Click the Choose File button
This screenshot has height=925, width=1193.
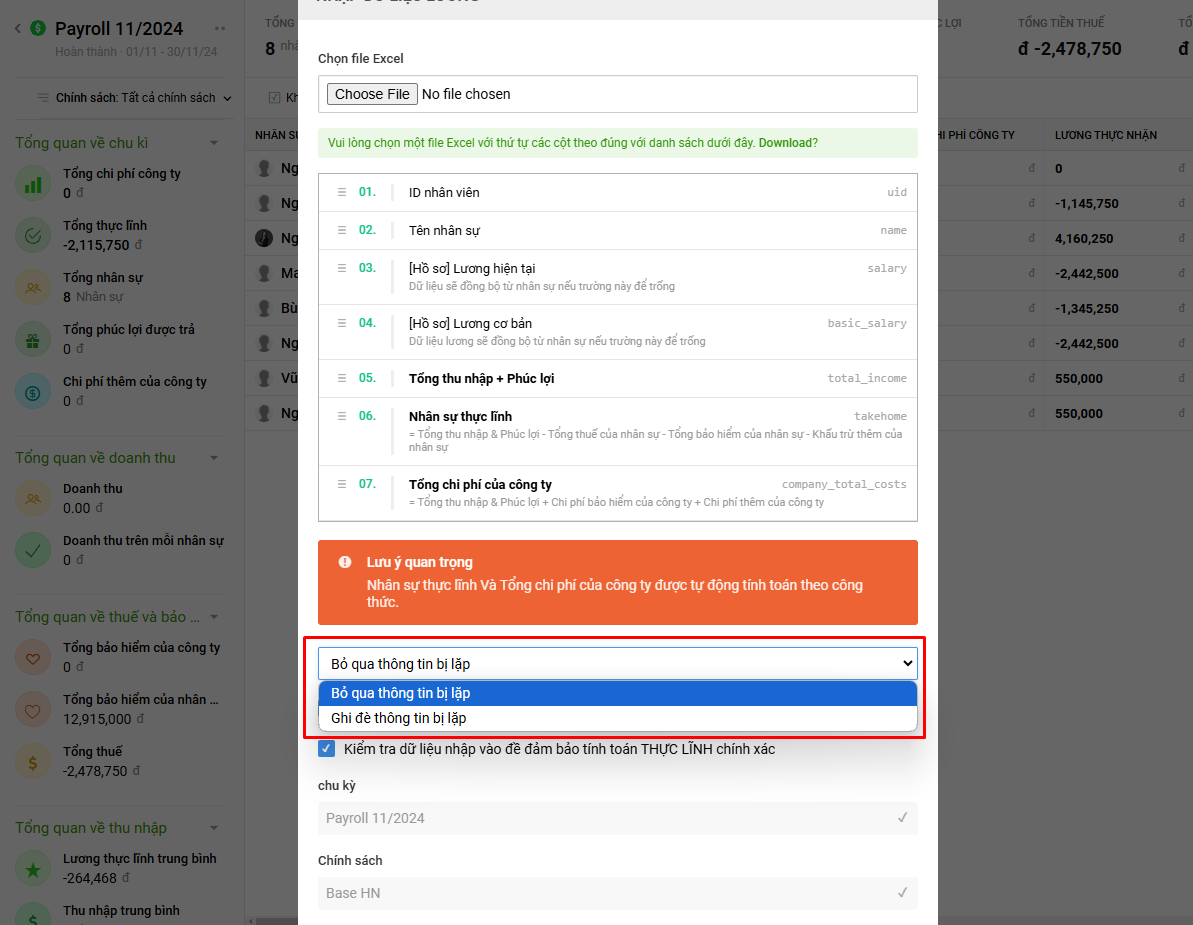(372, 94)
